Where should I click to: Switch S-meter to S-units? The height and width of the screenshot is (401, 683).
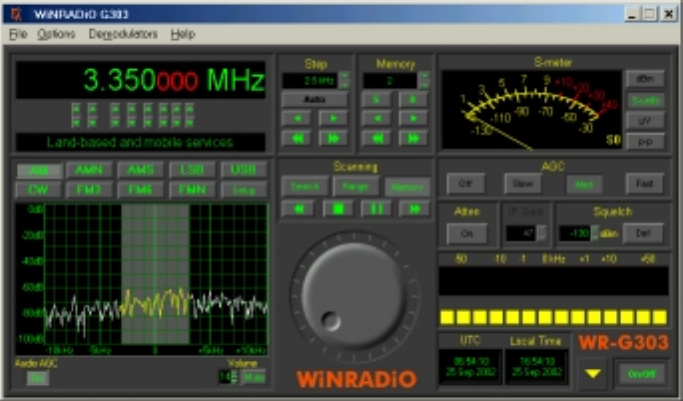click(x=645, y=100)
